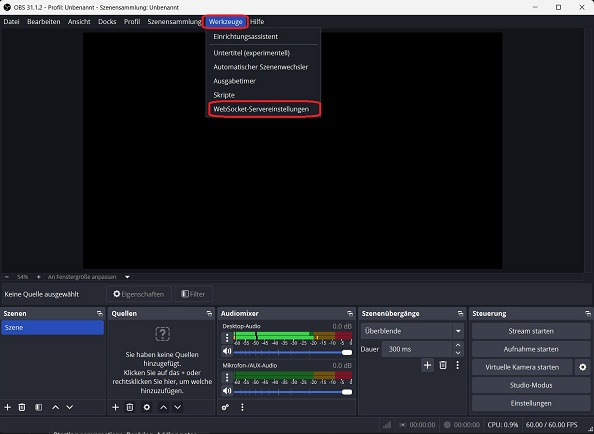
Task: Mute Mikrofon/AUX-Audio speaker icon
Action: tap(227, 390)
